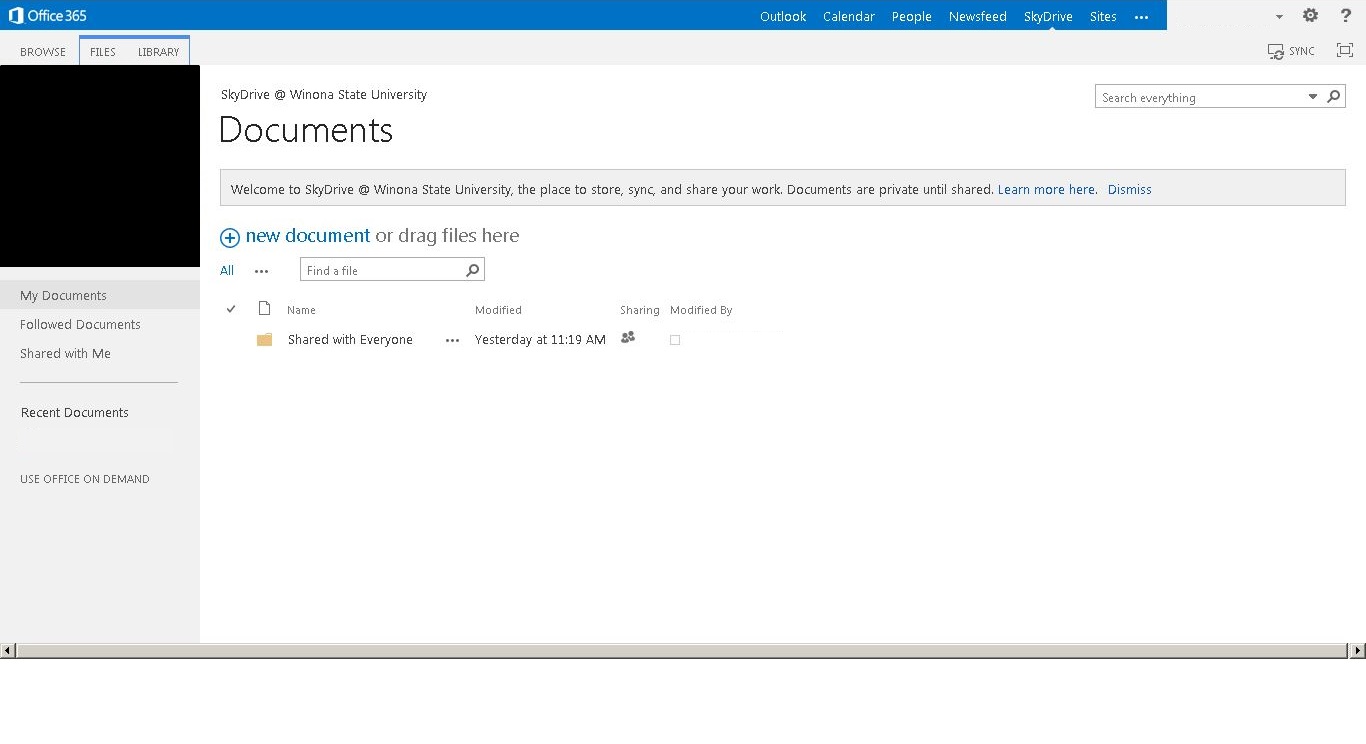
Task: Dismiss the welcome message
Action: click(x=1129, y=189)
